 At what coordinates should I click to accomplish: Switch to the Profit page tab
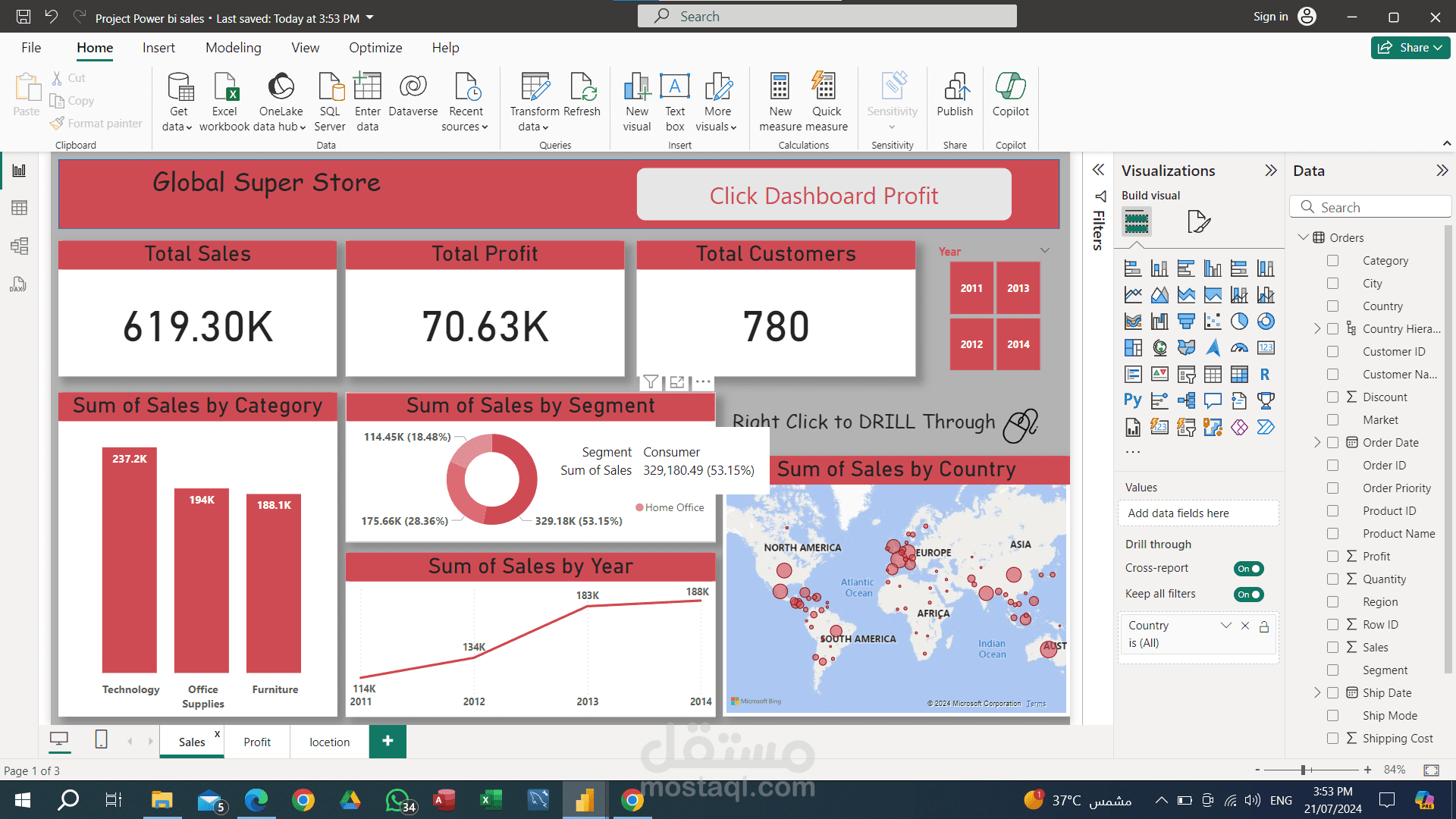tap(257, 742)
